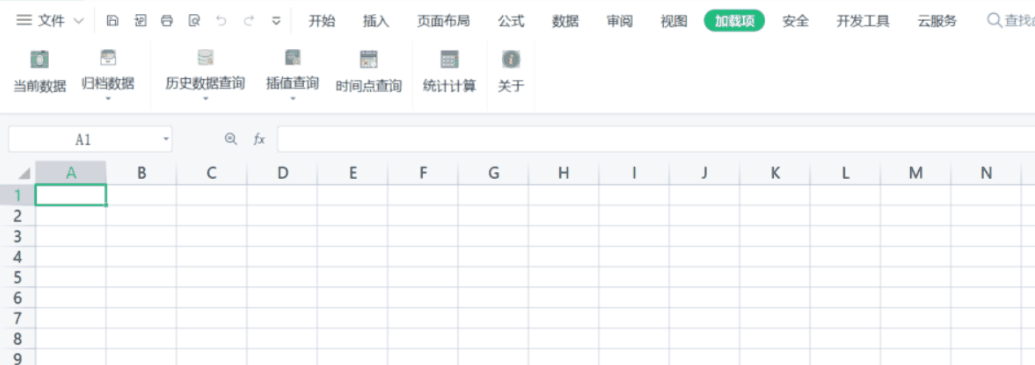Click the 时间点查询 calendar icon
The width and height of the screenshot is (1035, 365).
(x=368, y=59)
